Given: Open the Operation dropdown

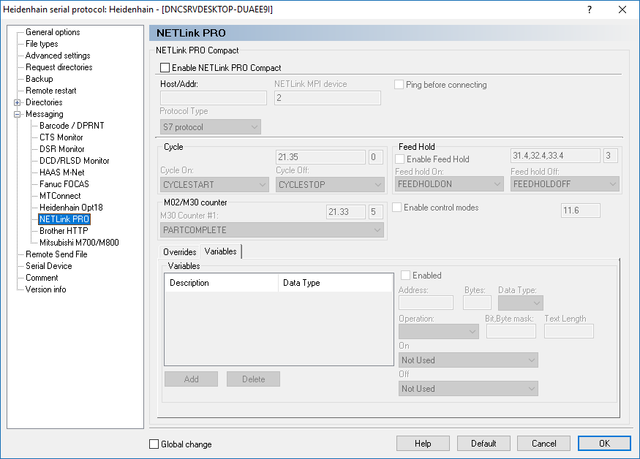Looking at the screenshot, I should 438,331.
